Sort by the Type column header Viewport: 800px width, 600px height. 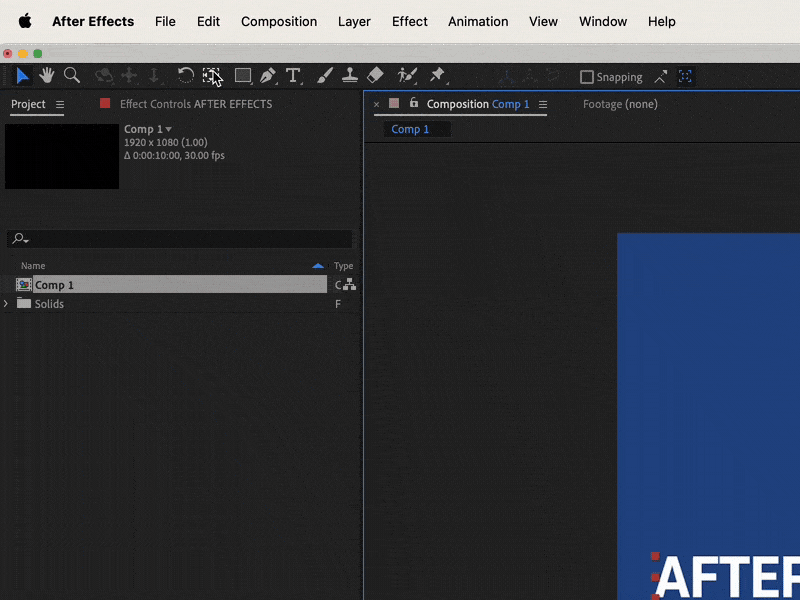click(343, 266)
